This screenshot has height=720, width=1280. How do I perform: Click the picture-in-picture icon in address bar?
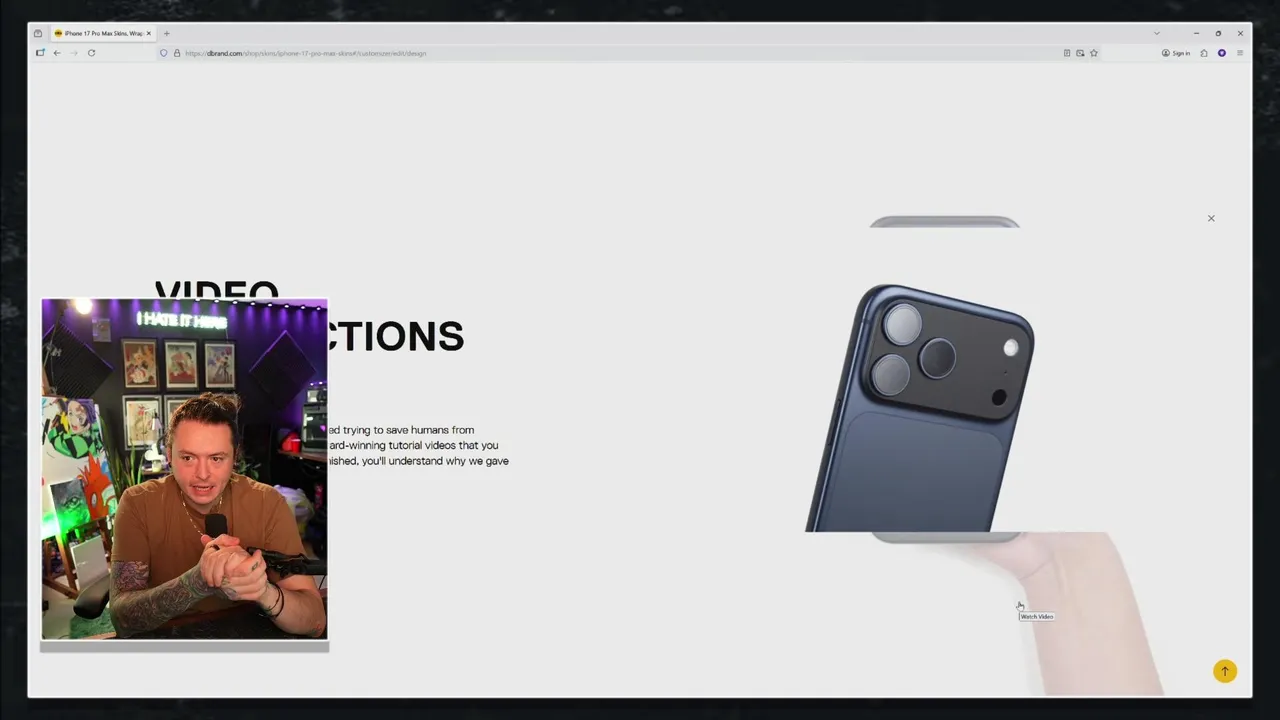click(x=1080, y=53)
